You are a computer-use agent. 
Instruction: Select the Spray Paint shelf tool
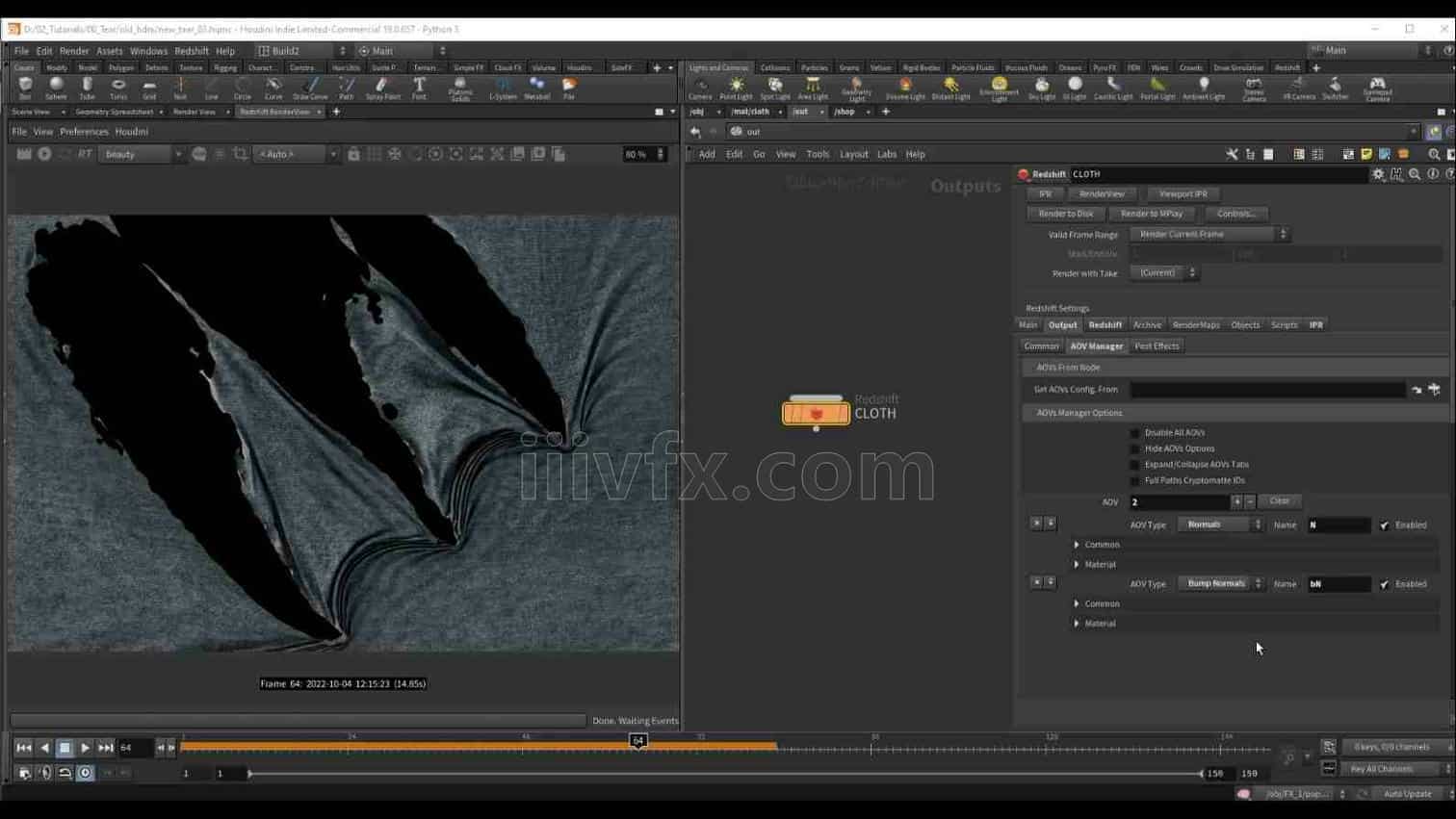382,89
